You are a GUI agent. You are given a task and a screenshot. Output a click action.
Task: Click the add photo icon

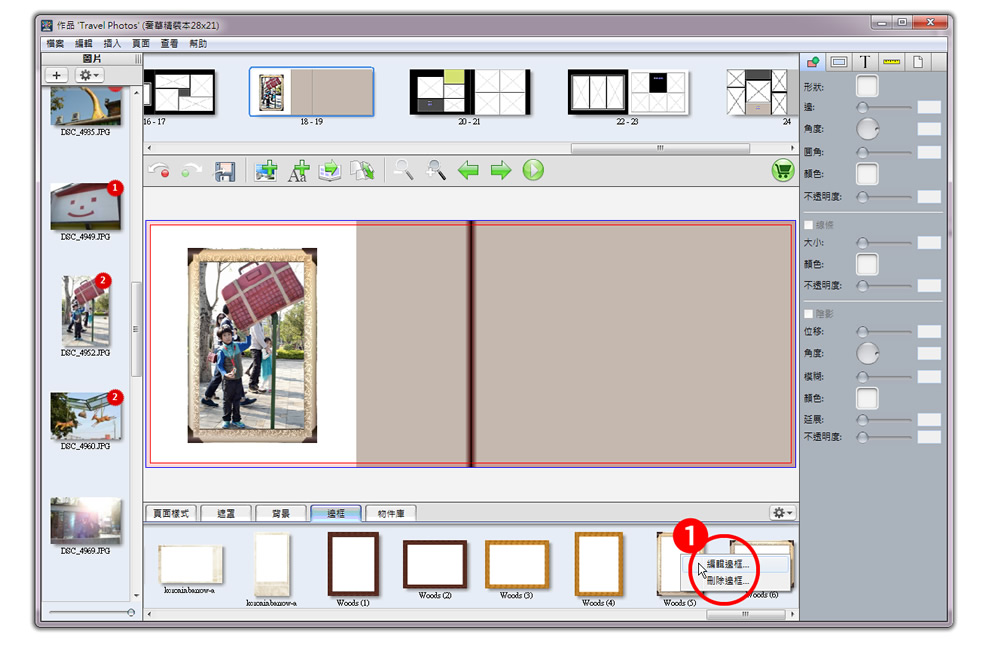point(265,171)
